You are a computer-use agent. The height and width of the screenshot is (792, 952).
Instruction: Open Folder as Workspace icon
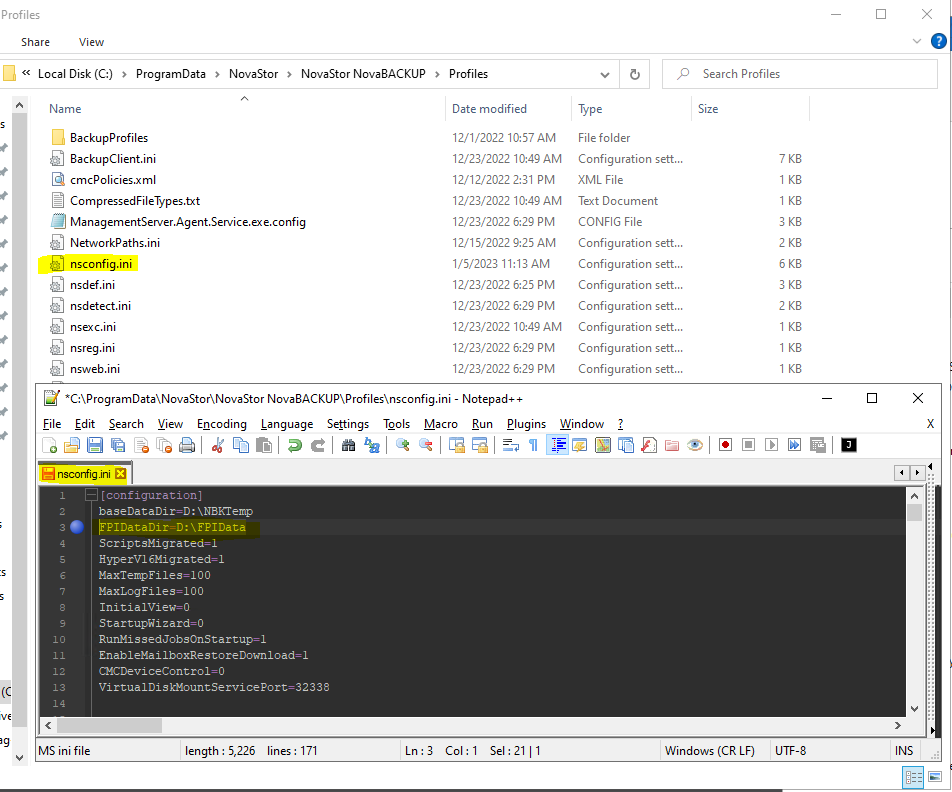[x=672, y=445]
